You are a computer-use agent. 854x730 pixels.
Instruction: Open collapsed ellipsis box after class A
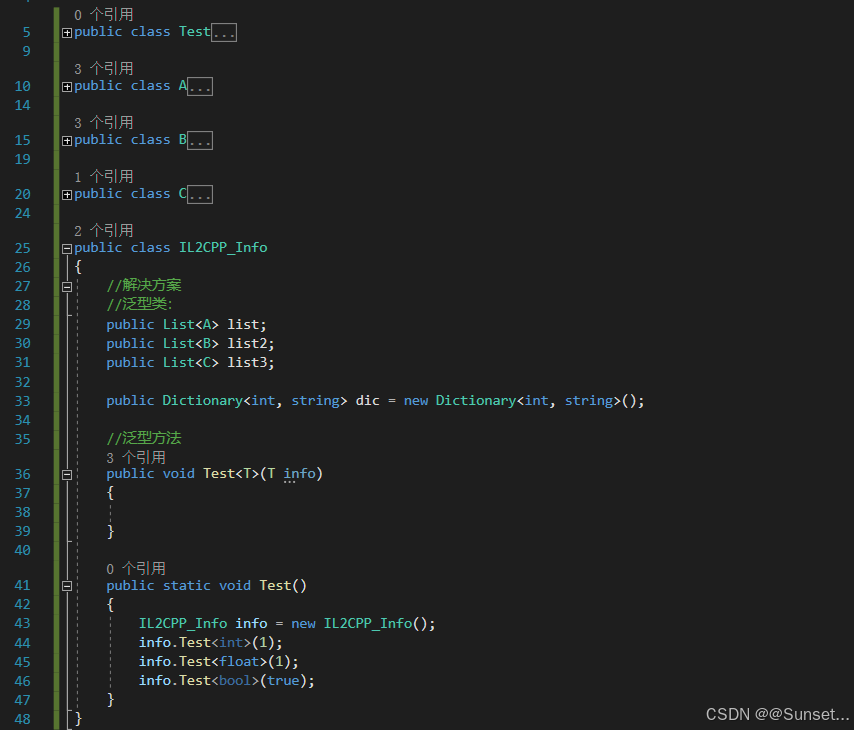pyautogui.click(x=200, y=87)
